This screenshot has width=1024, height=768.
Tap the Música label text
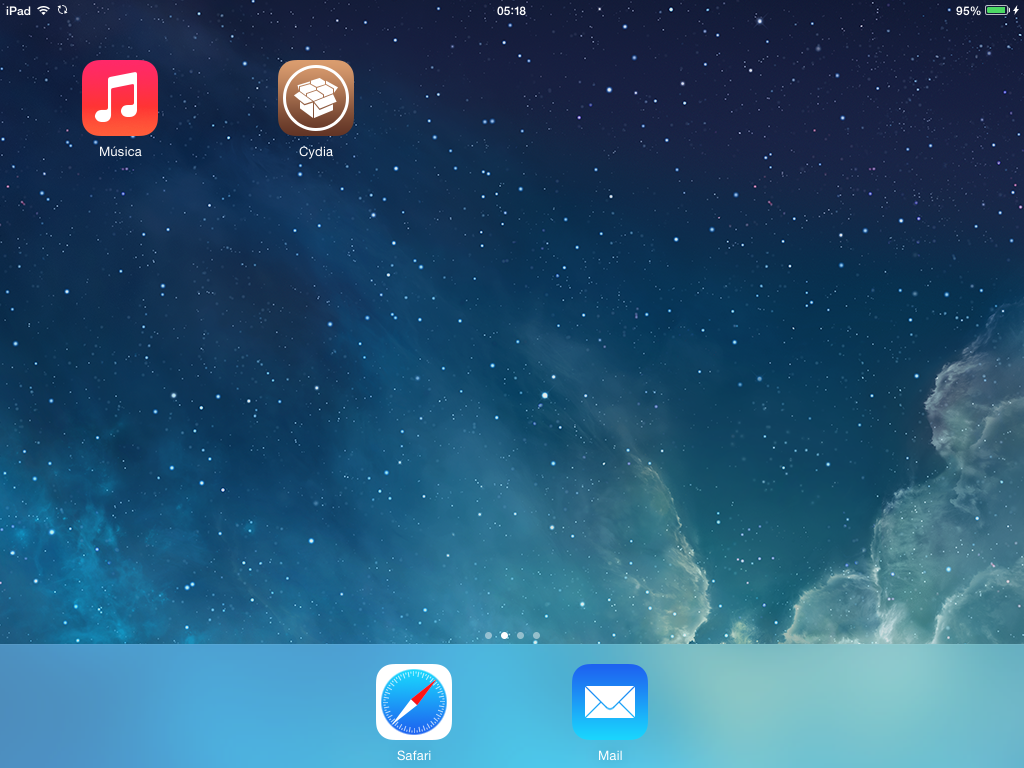point(120,152)
